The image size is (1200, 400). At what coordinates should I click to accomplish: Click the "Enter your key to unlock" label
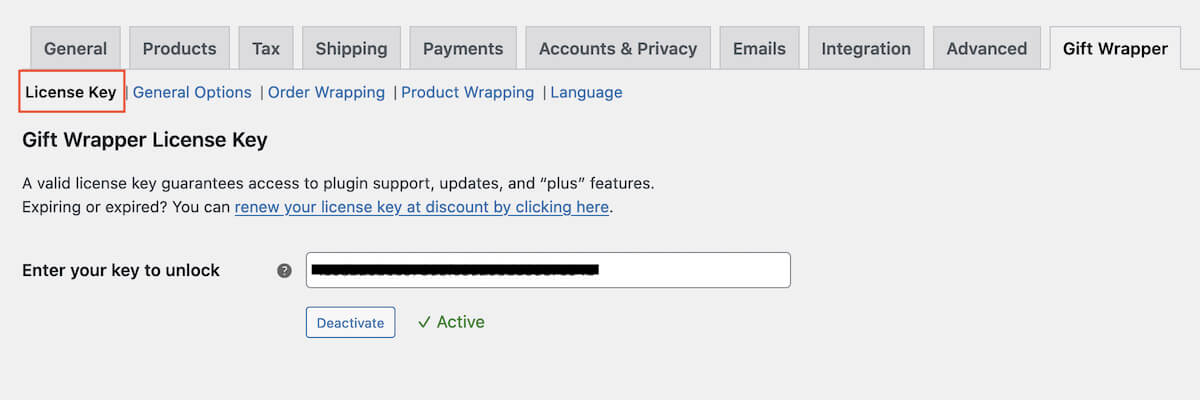click(x=121, y=270)
